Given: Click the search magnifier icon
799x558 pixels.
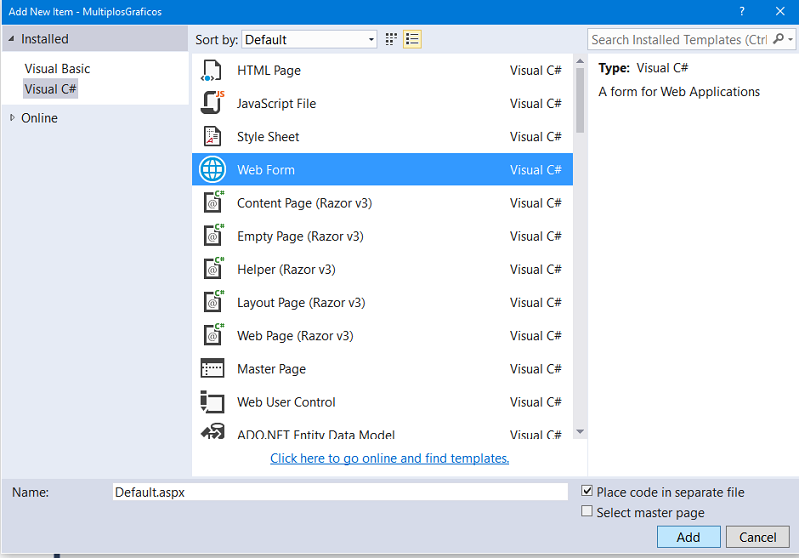Looking at the screenshot, I should pyautogui.click(x=778, y=39).
